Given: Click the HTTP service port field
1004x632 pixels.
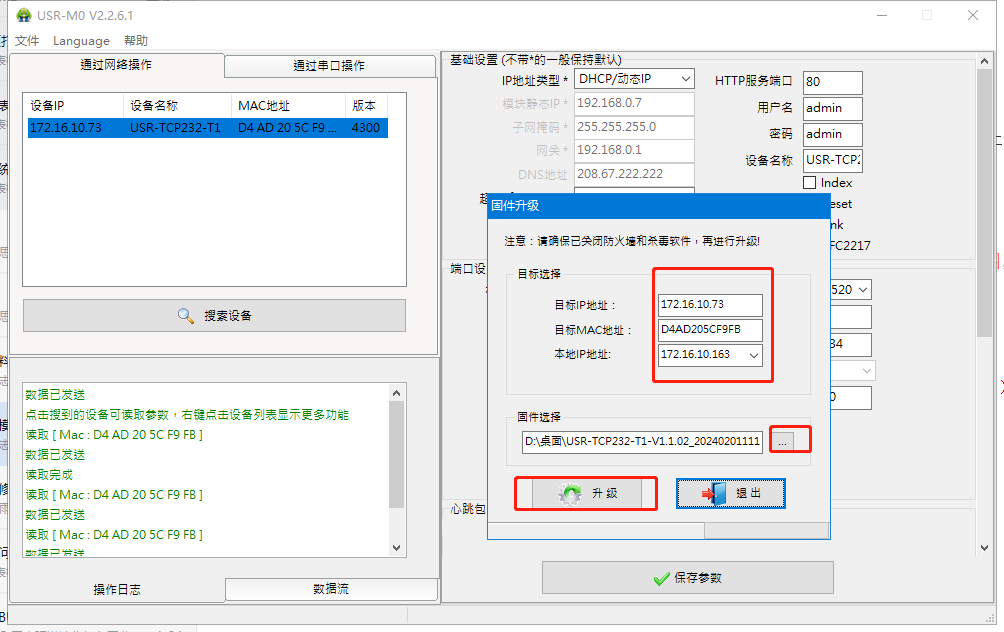Looking at the screenshot, I should click(832, 82).
